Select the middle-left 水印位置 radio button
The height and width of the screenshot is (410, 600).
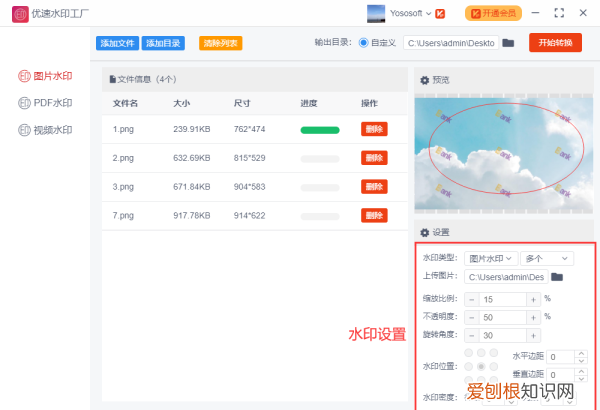click(468, 366)
